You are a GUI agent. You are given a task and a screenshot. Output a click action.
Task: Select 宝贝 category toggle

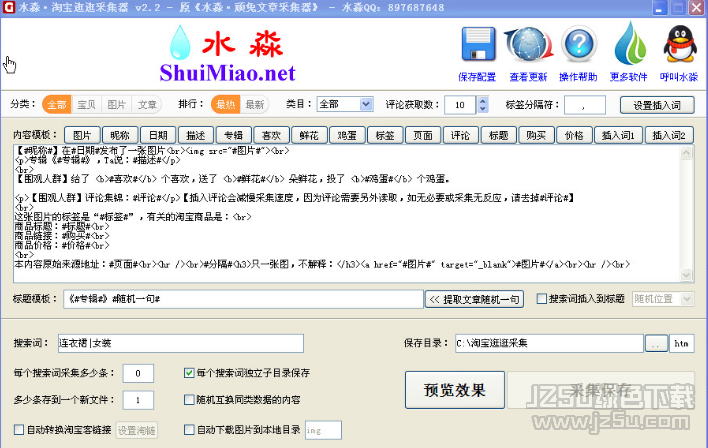click(86, 104)
